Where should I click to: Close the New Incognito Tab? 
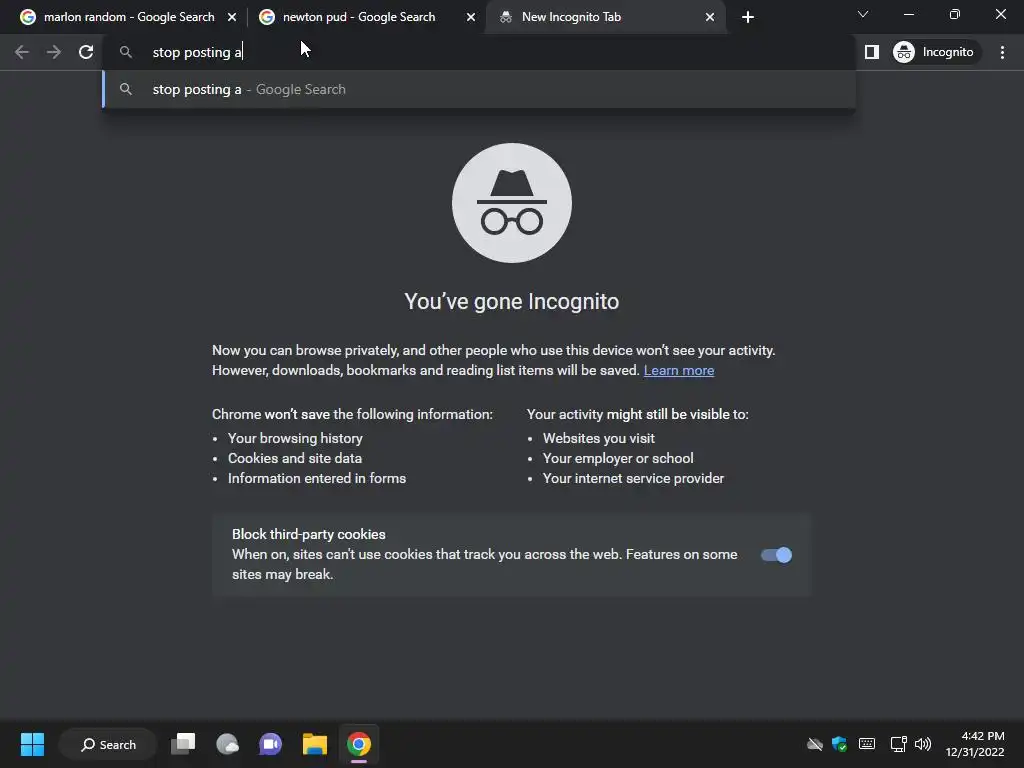point(710,17)
